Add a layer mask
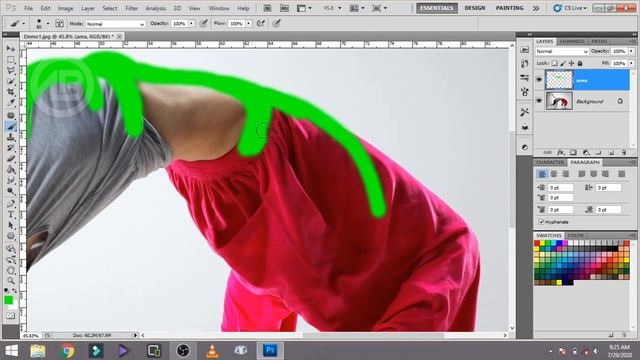 (x=573, y=152)
